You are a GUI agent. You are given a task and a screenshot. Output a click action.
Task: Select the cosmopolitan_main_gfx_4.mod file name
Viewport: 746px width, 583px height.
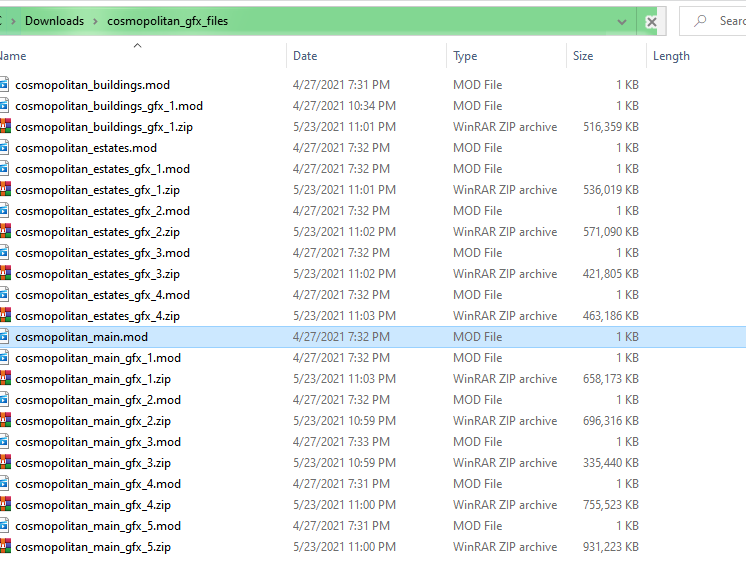click(x=98, y=484)
